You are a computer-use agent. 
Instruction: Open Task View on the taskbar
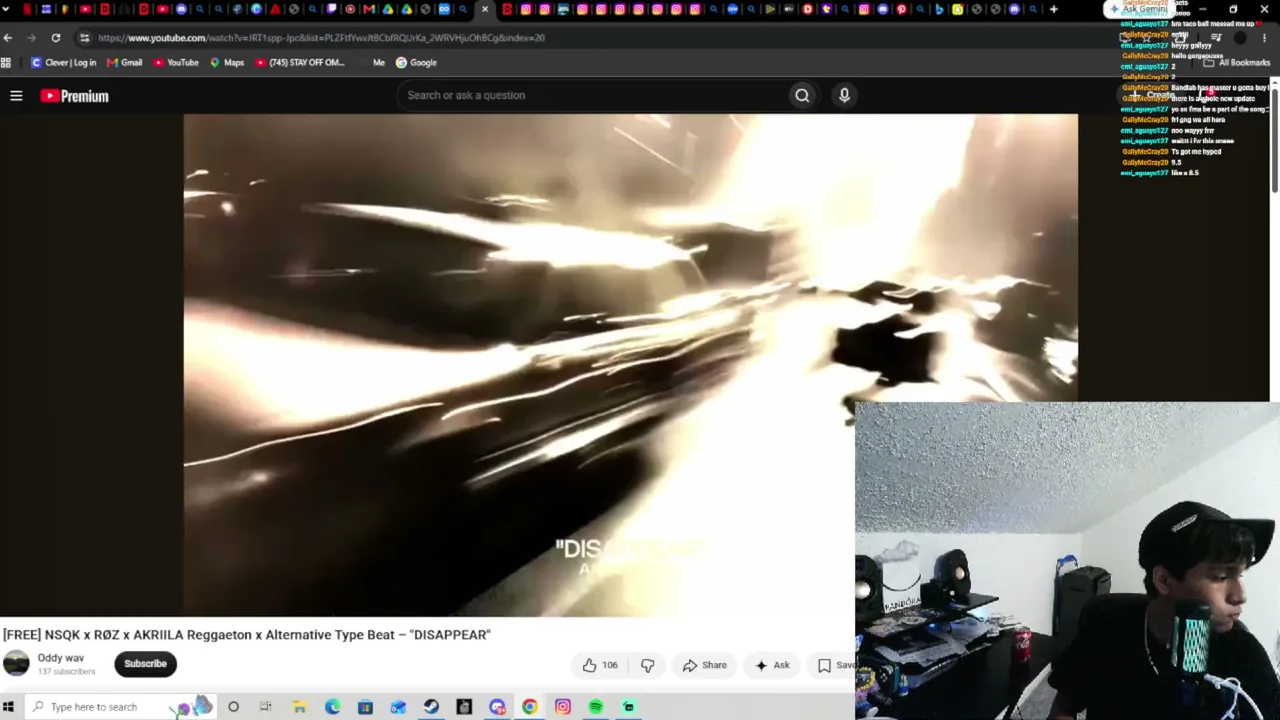click(x=266, y=707)
